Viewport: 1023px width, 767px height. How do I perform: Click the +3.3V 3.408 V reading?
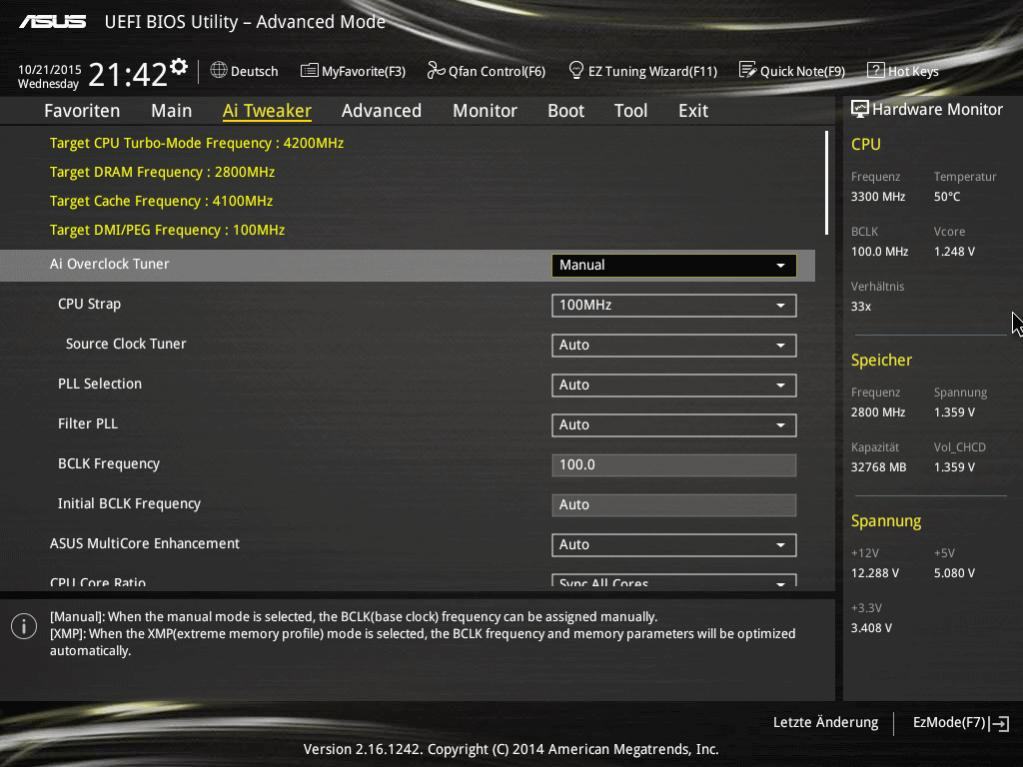coord(871,628)
